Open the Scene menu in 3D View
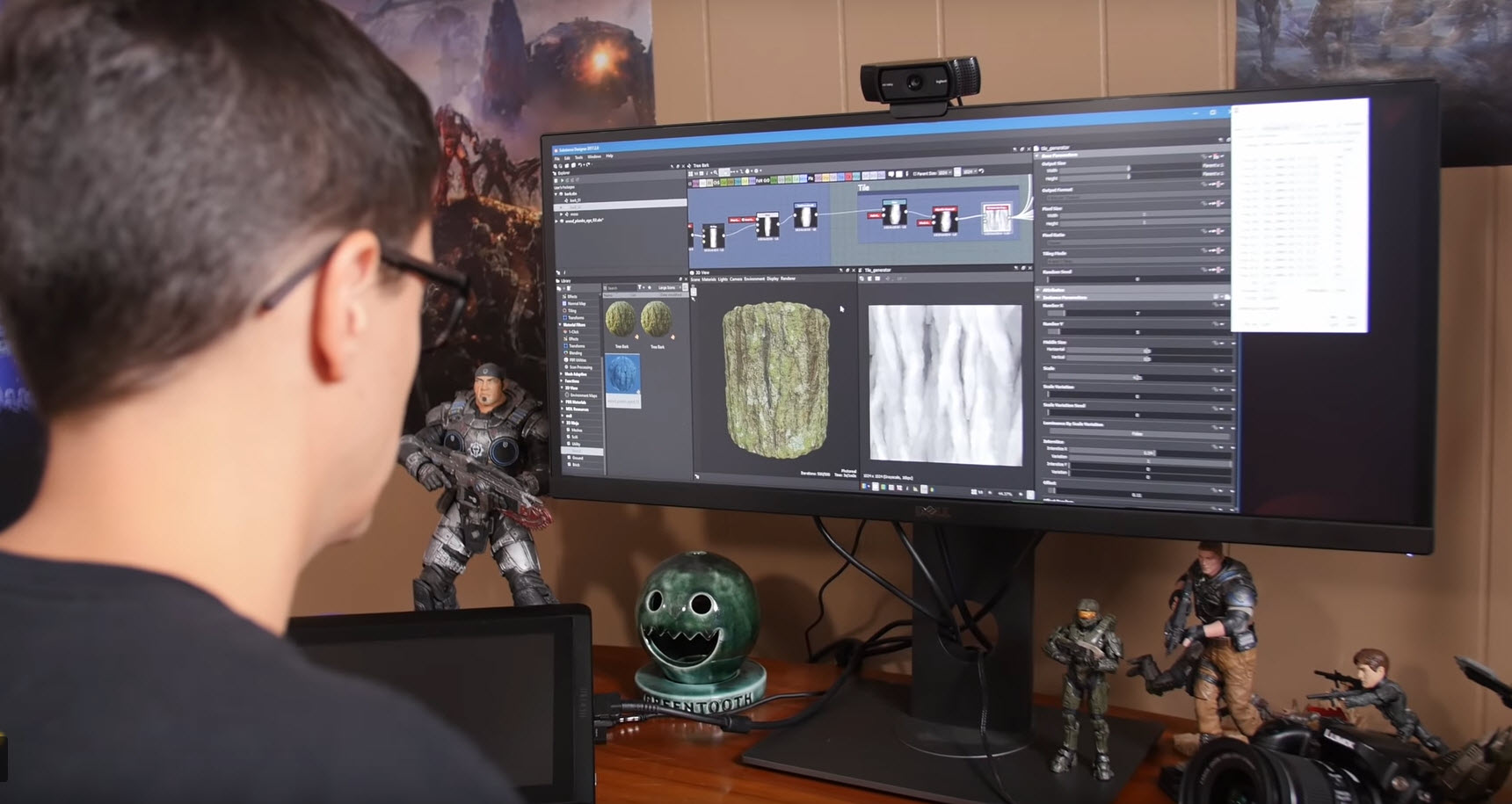Viewport: 1512px width, 804px height. [695, 279]
